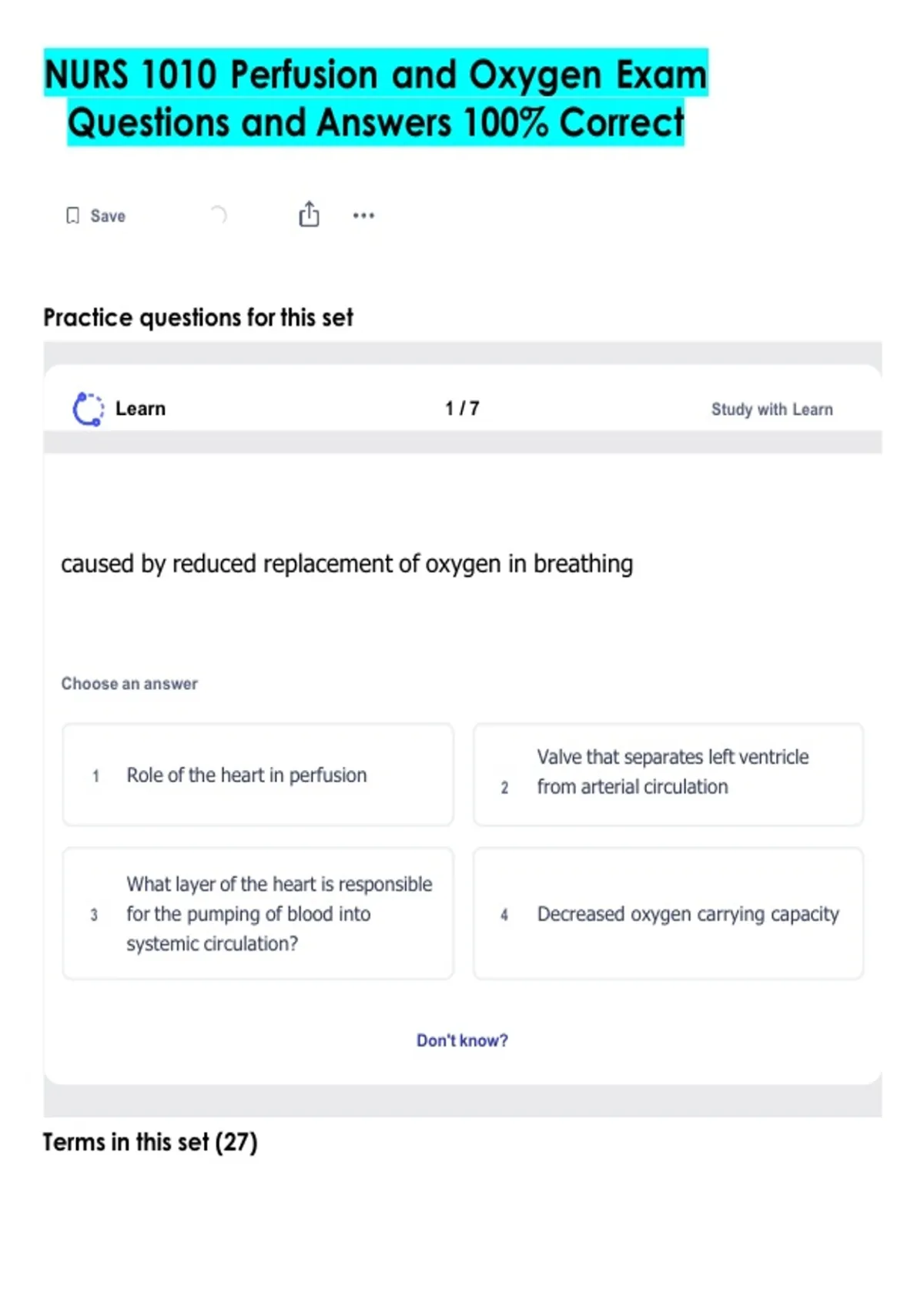Open the three-dot more options menu

[363, 216]
